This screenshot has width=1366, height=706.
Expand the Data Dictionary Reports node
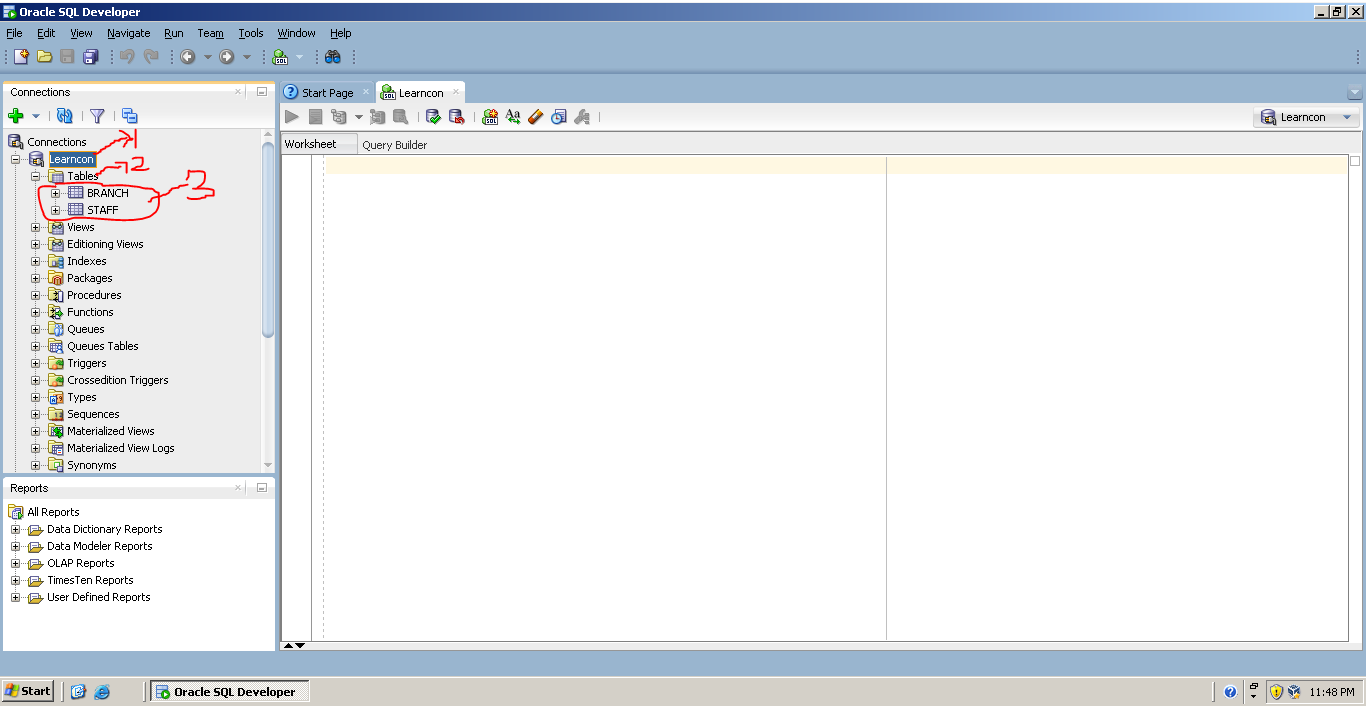16,529
